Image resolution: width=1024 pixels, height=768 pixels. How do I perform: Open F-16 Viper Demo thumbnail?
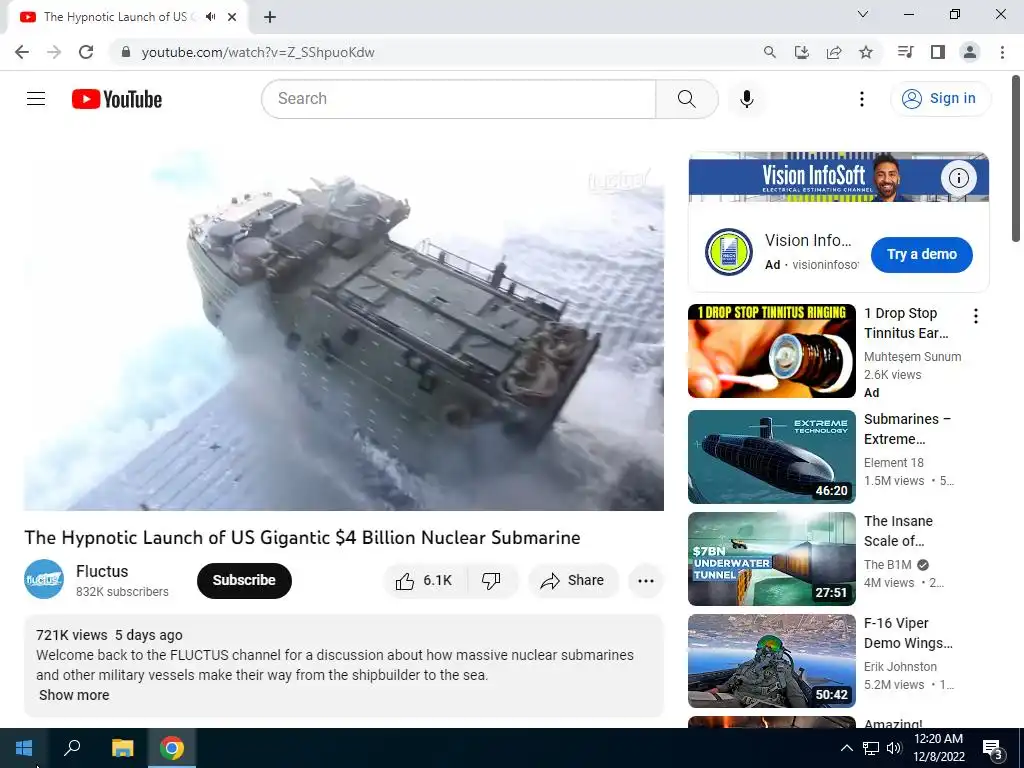771,661
